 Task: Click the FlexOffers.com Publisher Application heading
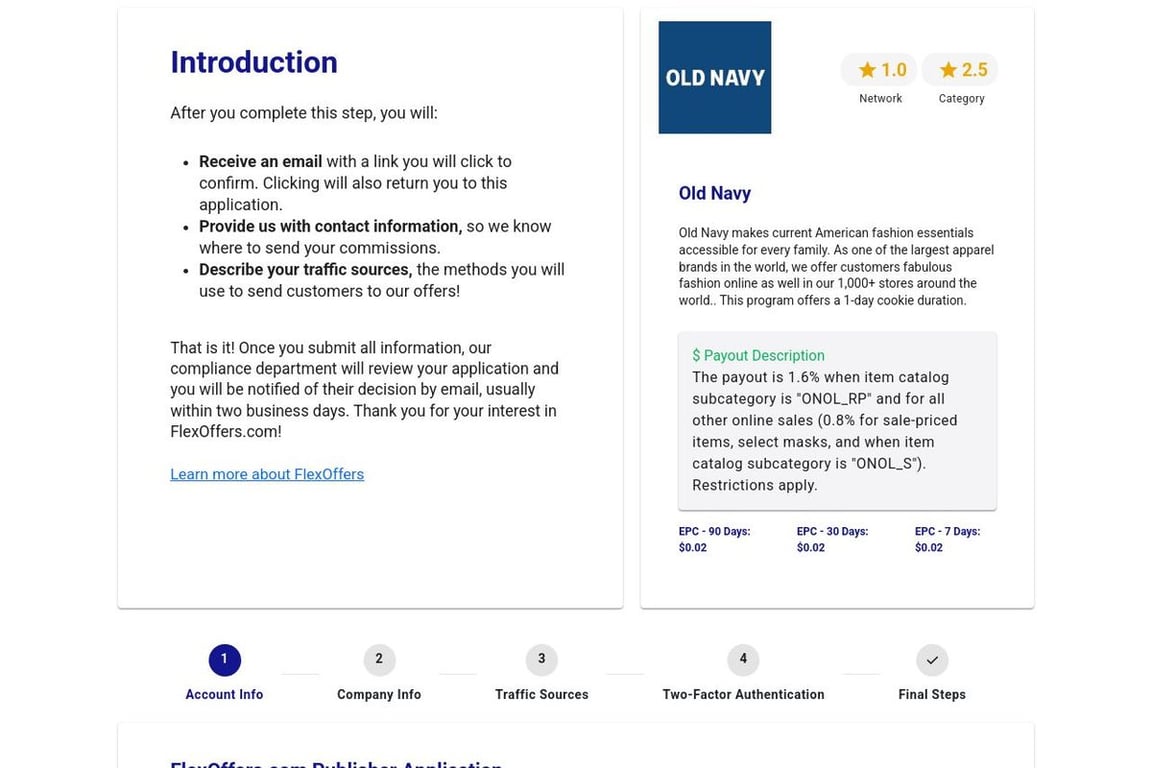[336, 763]
